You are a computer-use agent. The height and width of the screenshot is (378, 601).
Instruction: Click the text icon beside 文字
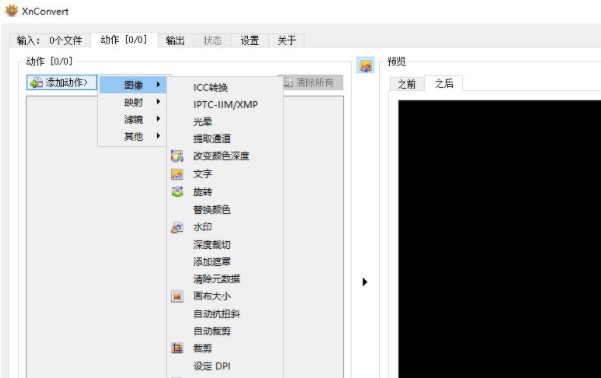point(177,174)
